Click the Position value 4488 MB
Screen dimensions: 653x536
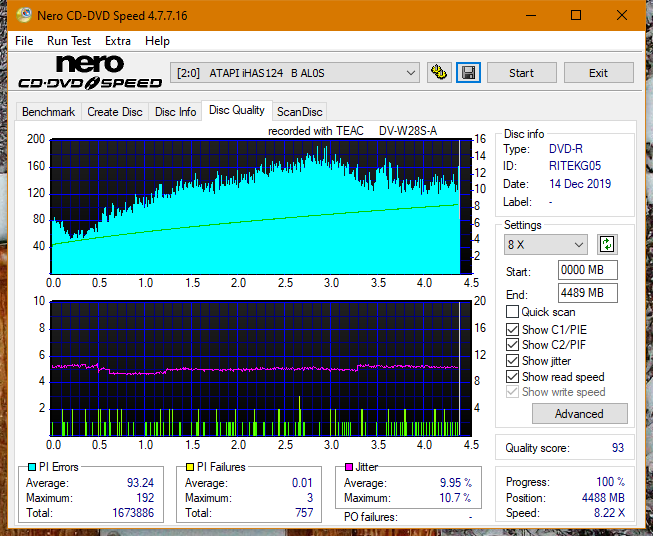point(603,498)
